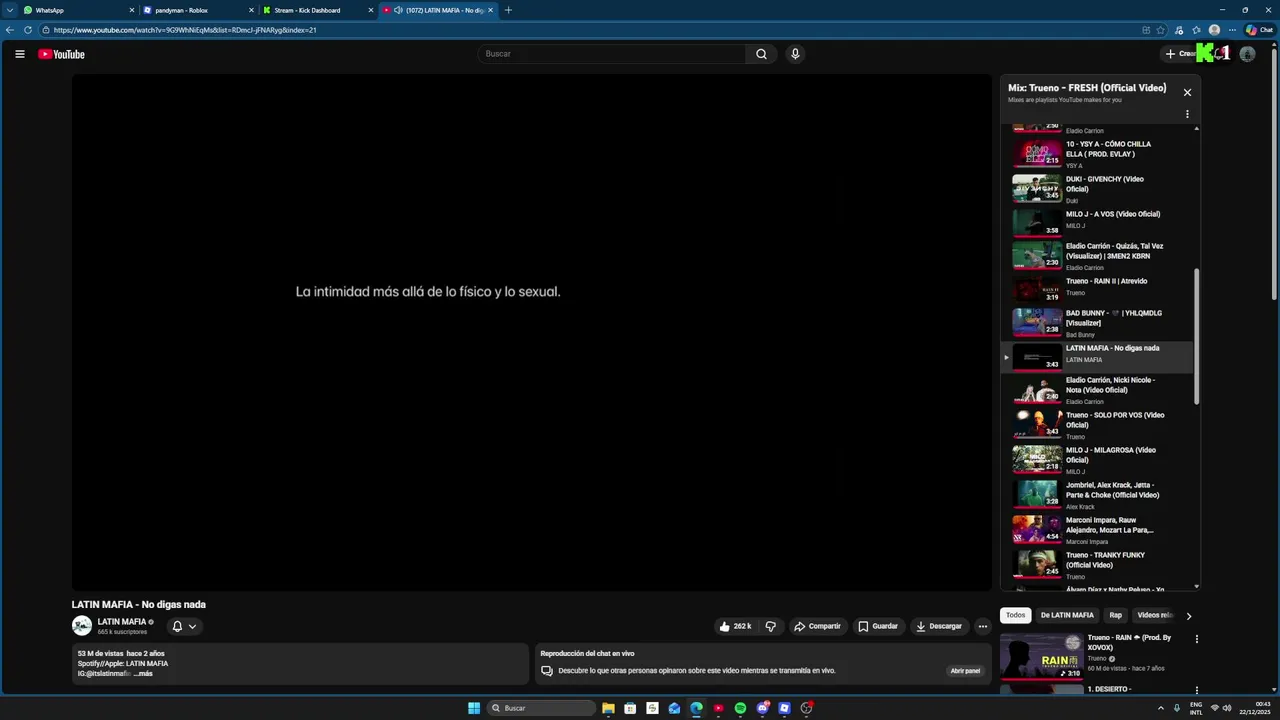This screenshot has width=1280, height=720.
Task: Switch to the WhatsApp tab
Action: (79, 10)
